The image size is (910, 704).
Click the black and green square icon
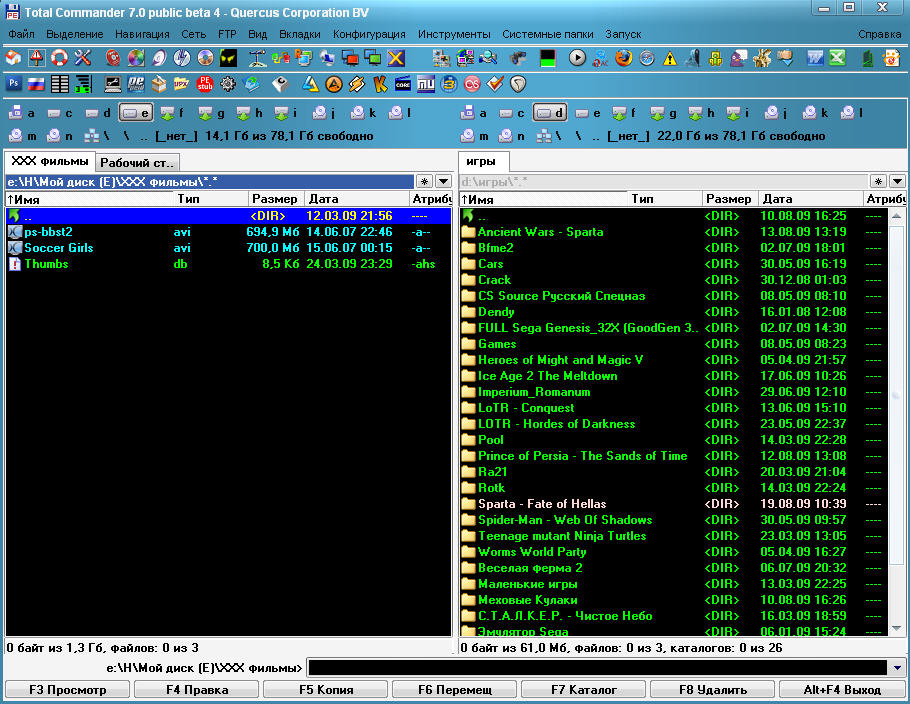(x=547, y=57)
